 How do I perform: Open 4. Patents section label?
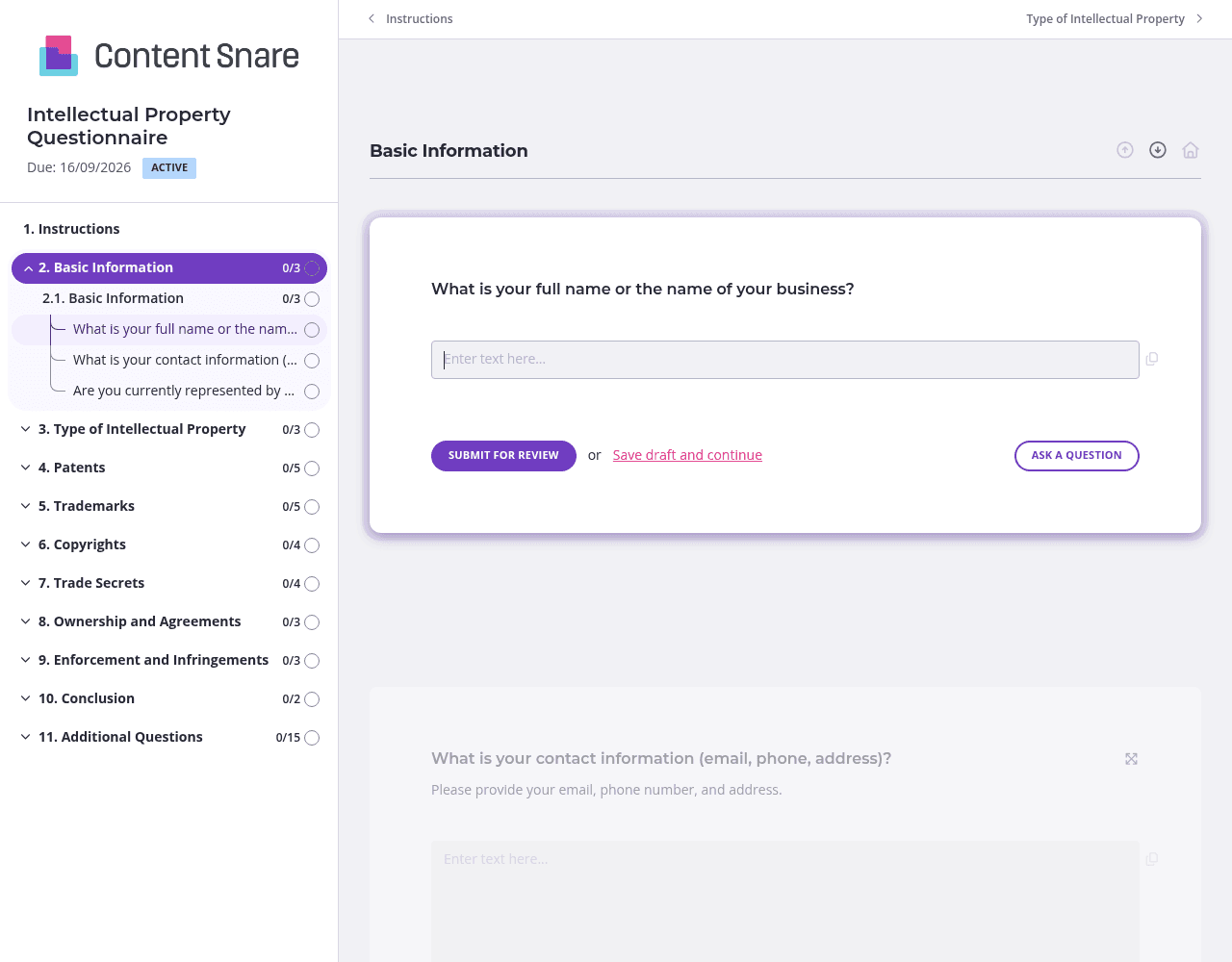click(72, 468)
